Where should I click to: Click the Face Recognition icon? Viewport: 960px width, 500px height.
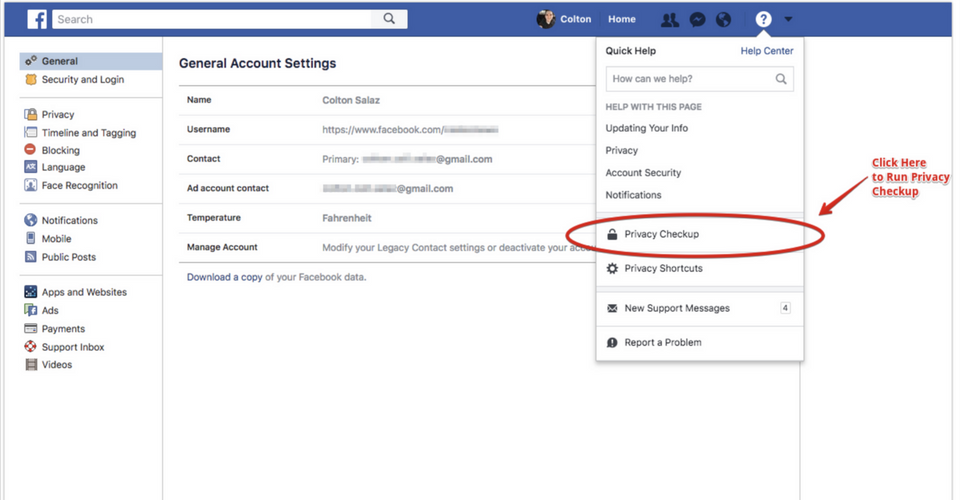point(31,185)
